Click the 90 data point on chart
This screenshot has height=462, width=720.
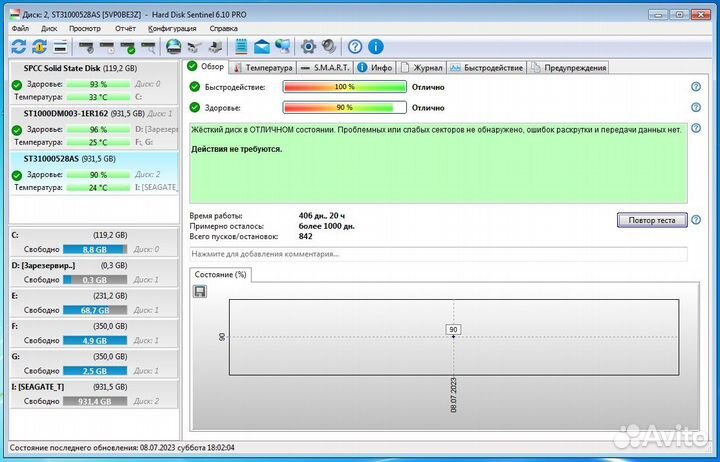454,336
